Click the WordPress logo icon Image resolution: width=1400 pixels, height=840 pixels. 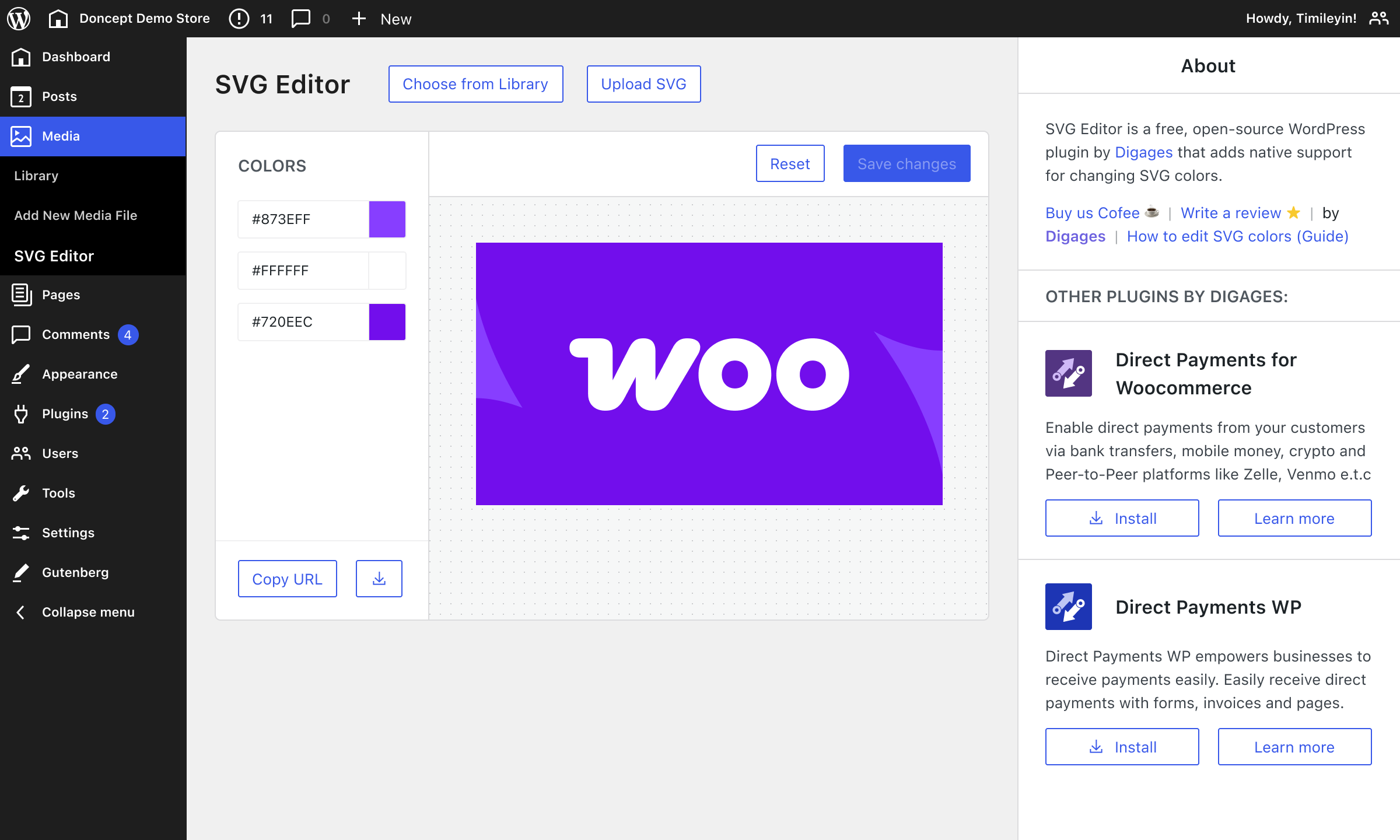point(19,19)
